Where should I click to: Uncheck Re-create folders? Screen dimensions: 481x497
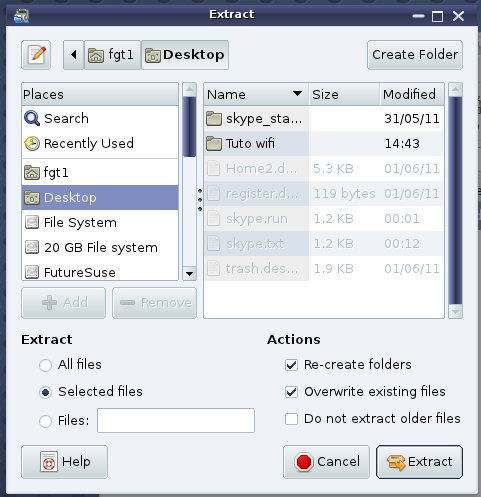(x=291, y=365)
